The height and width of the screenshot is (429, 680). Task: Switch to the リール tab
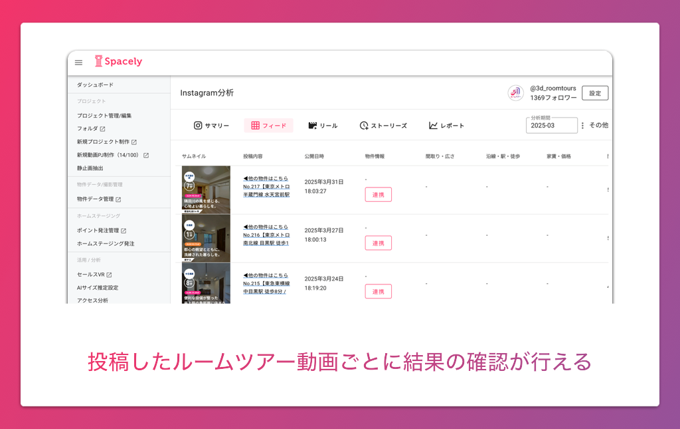point(323,126)
